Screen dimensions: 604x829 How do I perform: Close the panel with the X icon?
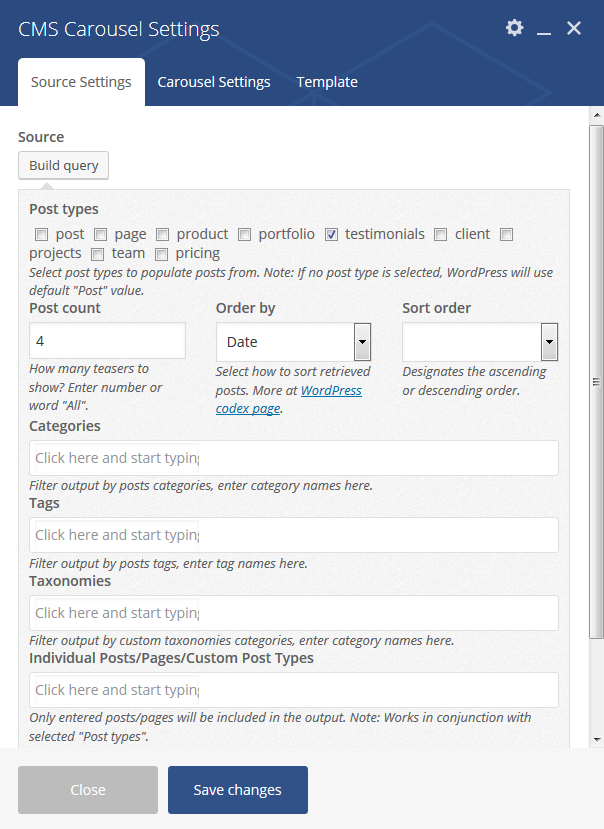(x=574, y=27)
